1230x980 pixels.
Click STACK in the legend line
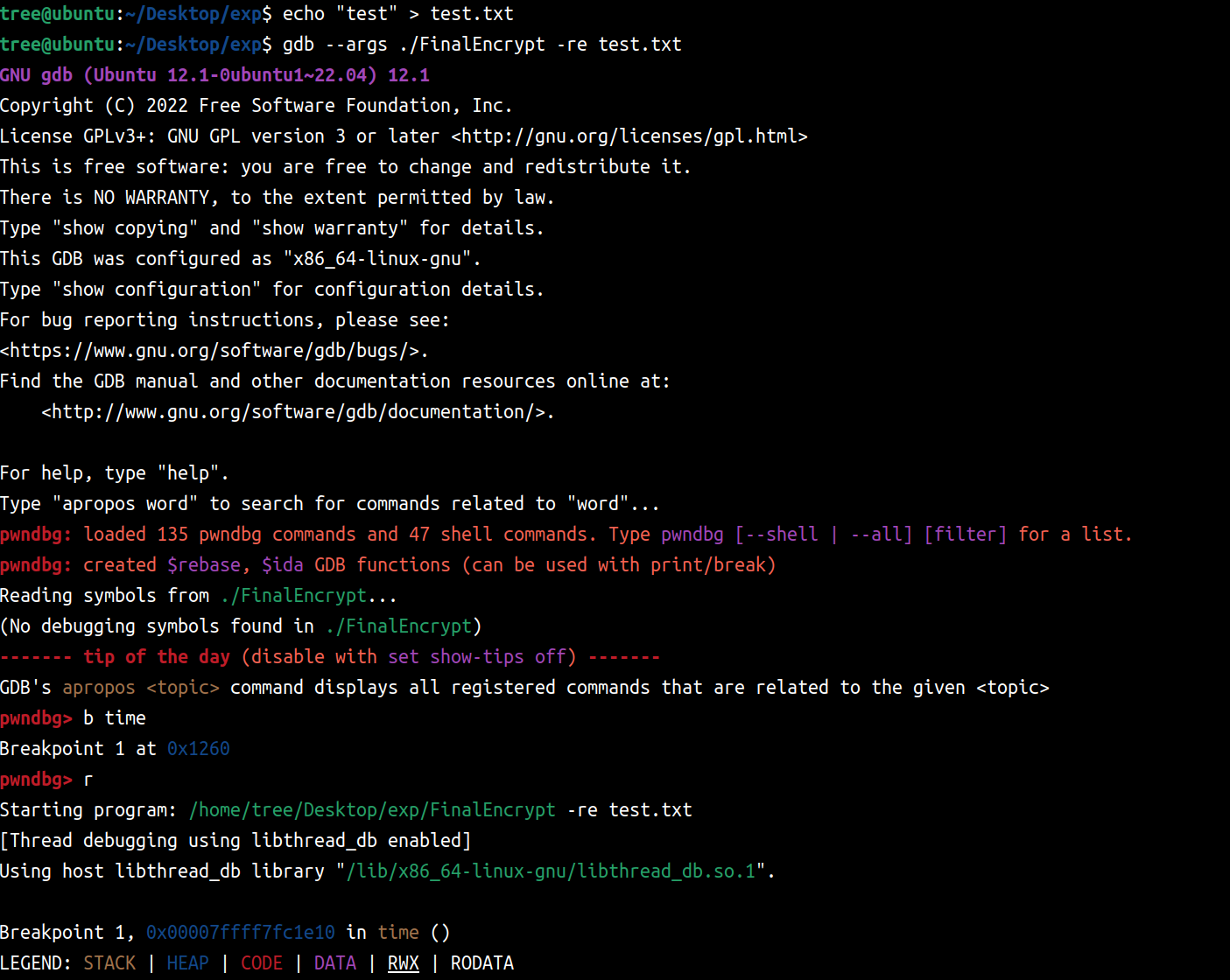pos(109,963)
